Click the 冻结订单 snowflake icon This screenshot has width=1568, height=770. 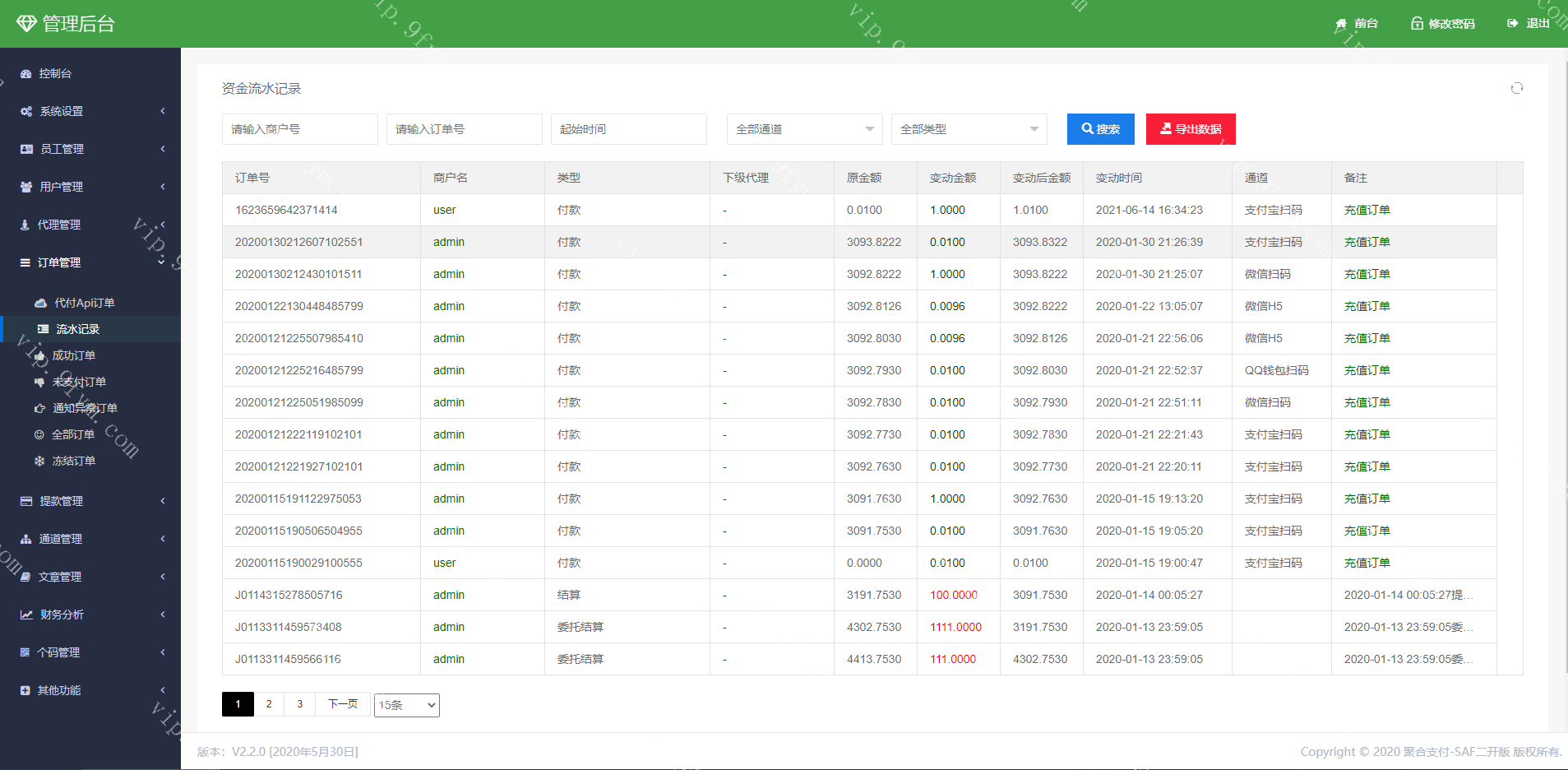coord(39,462)
